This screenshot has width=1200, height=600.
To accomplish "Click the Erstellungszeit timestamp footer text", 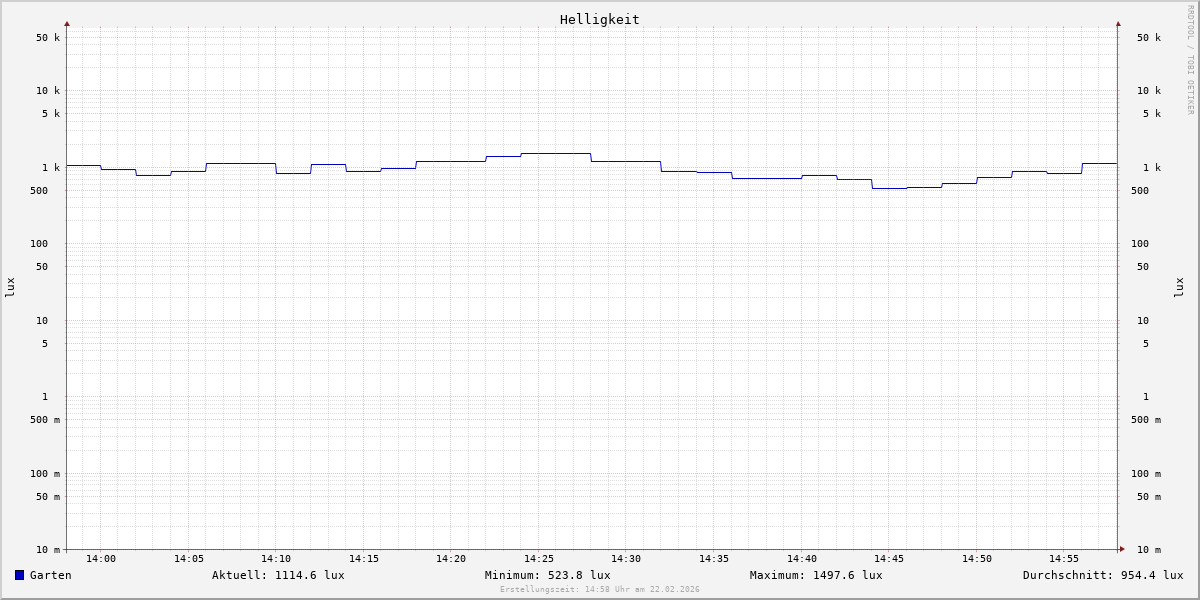I will tap(600, 590).
